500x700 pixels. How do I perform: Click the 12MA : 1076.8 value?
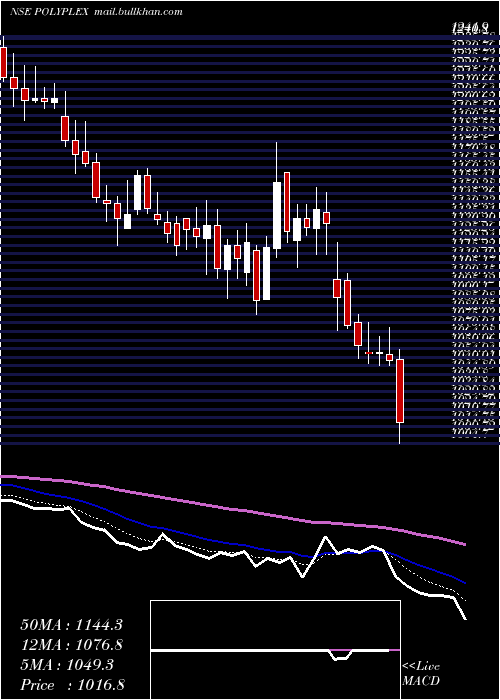(71, 645)
